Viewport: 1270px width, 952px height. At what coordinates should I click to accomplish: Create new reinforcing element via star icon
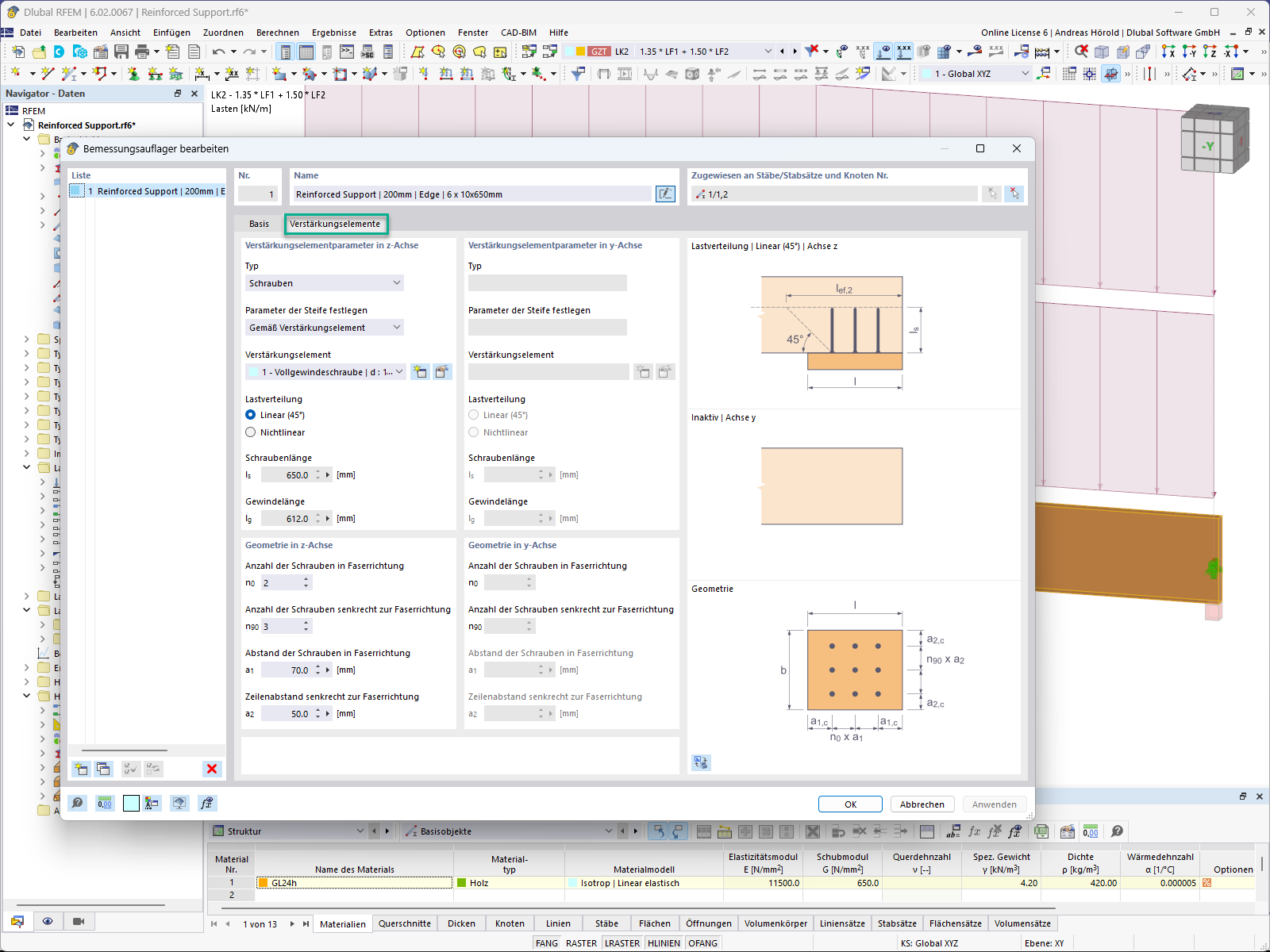[420, 371]
